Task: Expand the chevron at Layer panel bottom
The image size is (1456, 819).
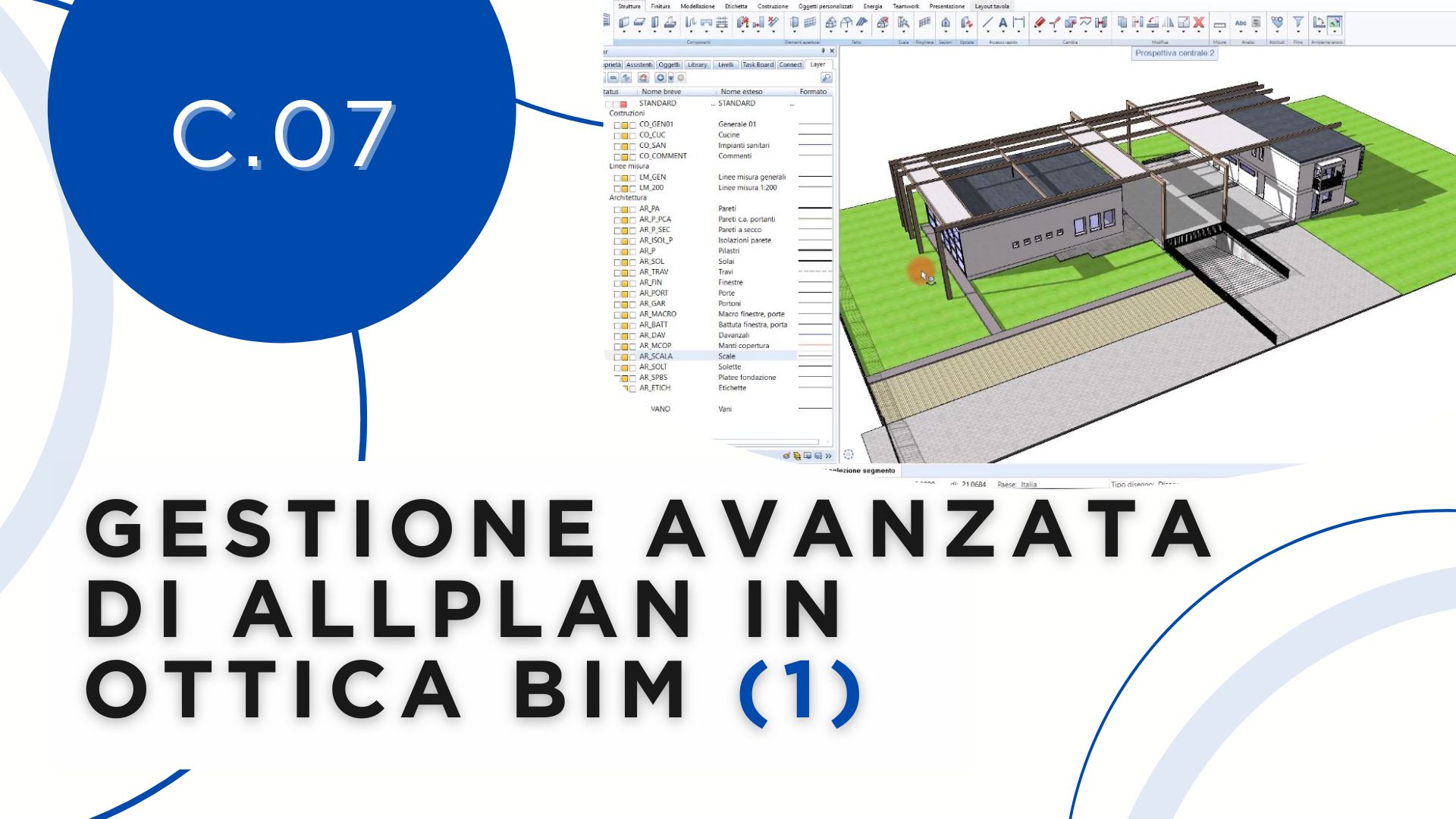Action: coord(828,456)
